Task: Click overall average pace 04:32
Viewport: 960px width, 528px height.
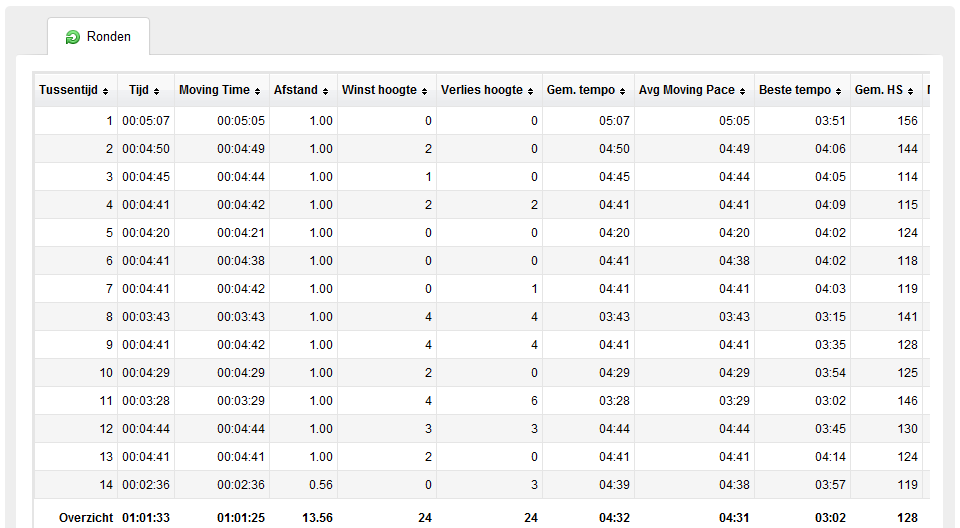Action: coord(614,518)
